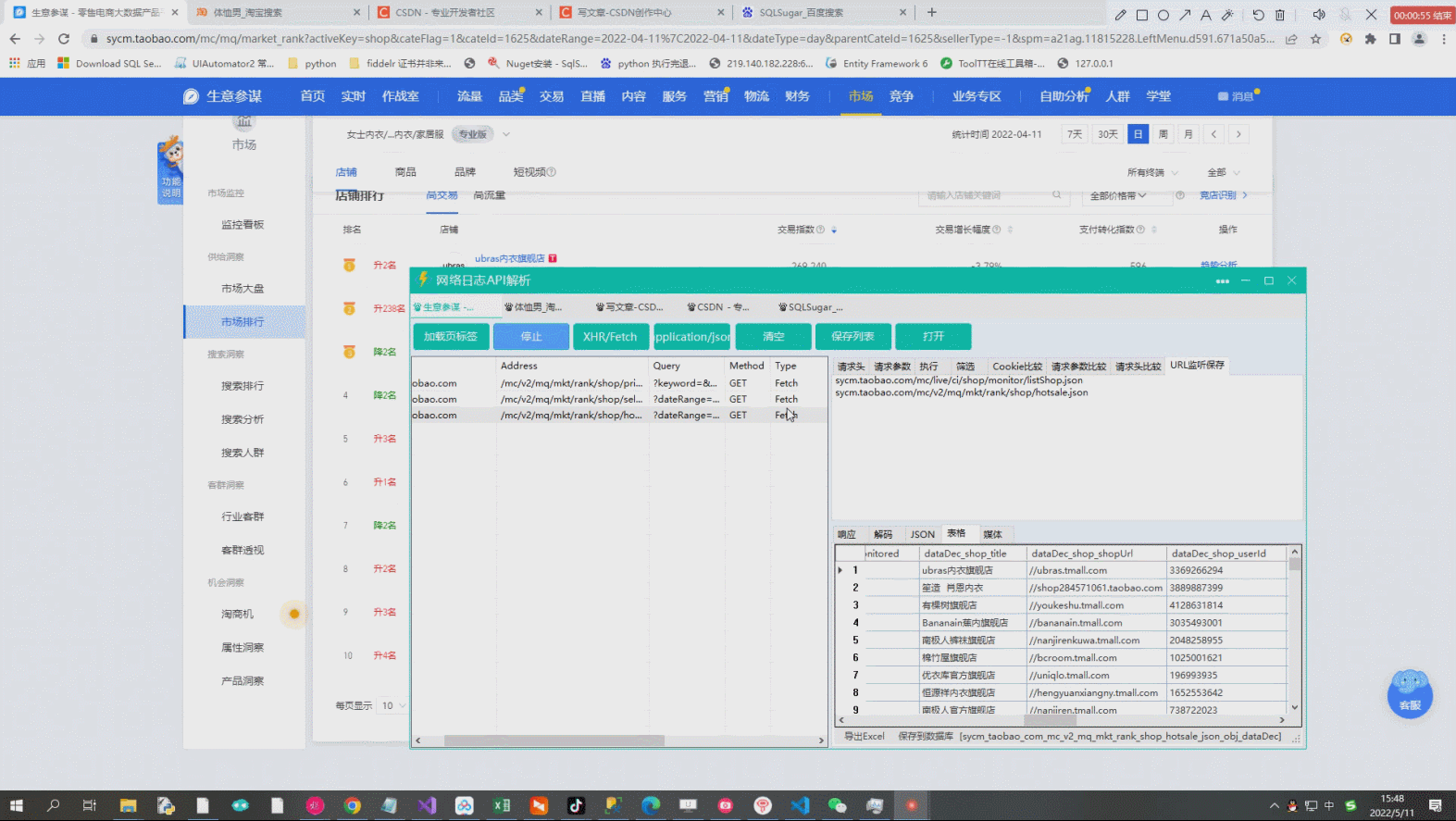Open the 自助分析 navigation item
1456x821 pixels.
(1064, 96)
